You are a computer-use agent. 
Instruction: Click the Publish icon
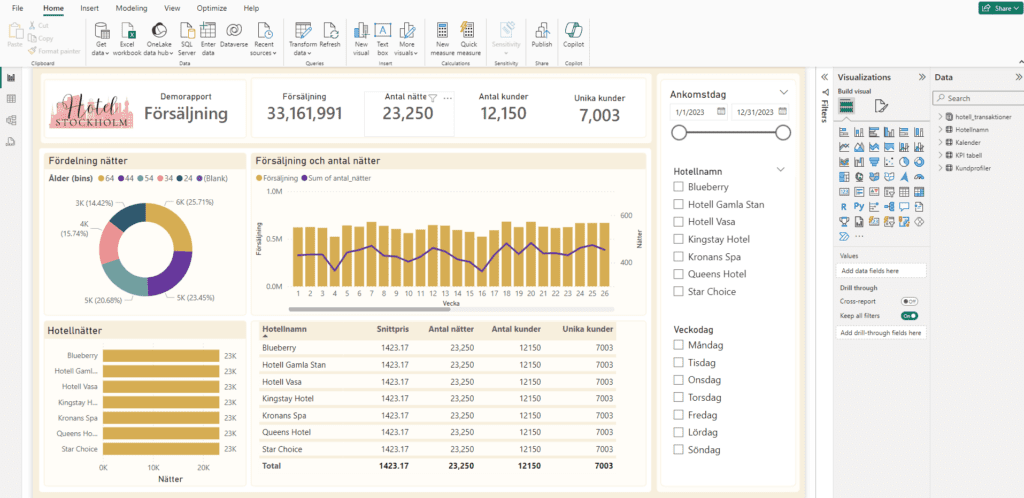tap(541, 30)
